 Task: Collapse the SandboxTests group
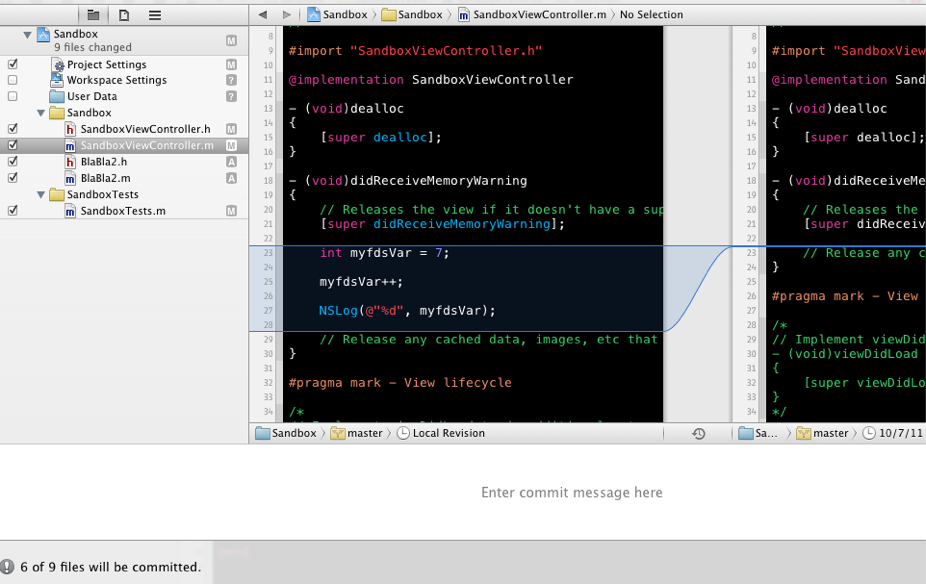point(42,194)
